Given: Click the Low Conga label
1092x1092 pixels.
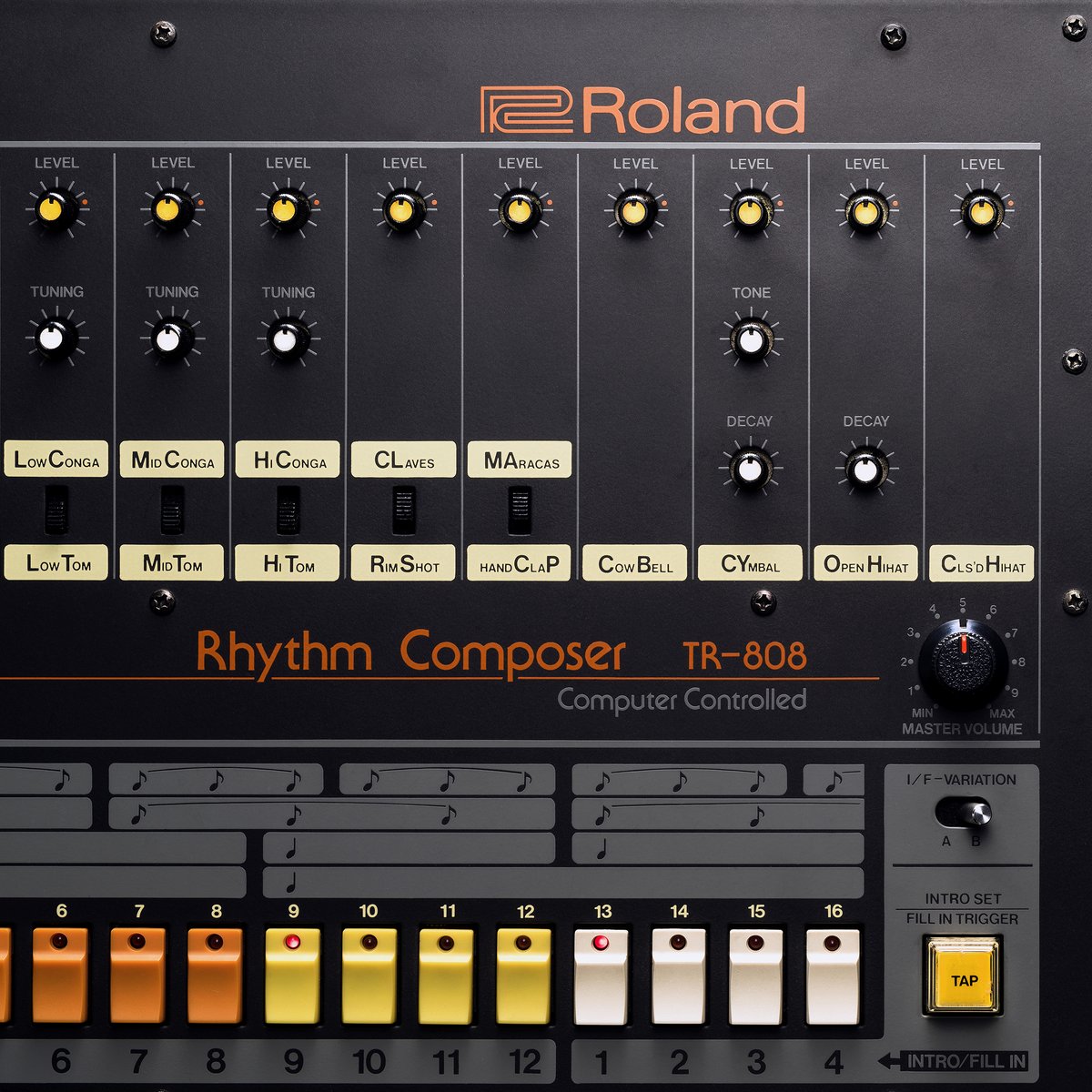Looking at the screenshot, I should click(56, 460).
